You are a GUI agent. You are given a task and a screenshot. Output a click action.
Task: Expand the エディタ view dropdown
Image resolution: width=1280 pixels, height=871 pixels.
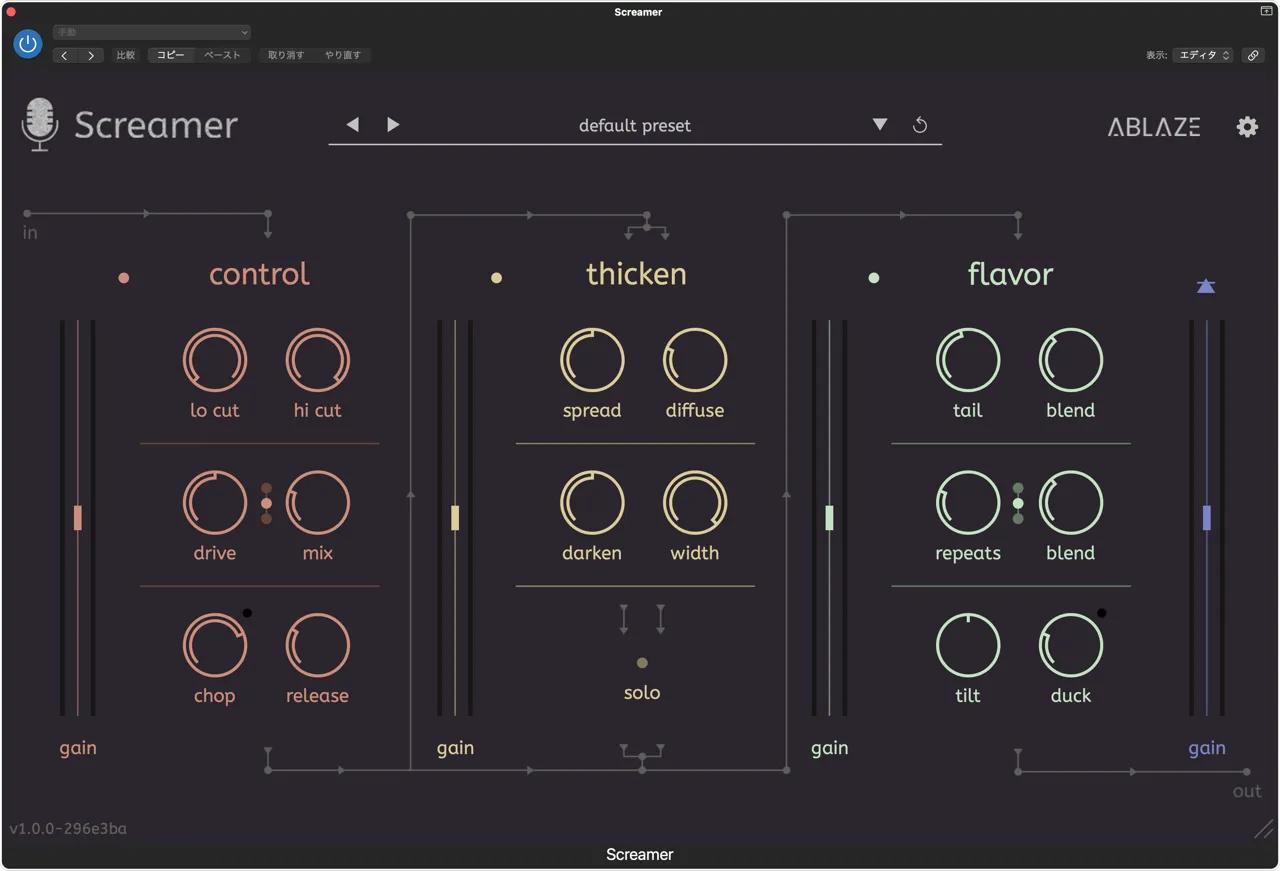pyautogui.click(x=1204, y=56)
